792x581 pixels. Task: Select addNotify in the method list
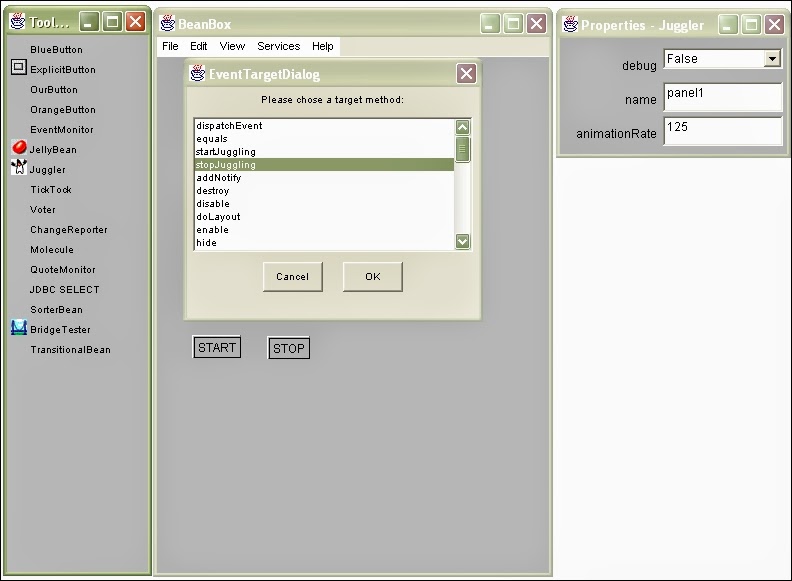pyautogui.click(x=324, y=178)
